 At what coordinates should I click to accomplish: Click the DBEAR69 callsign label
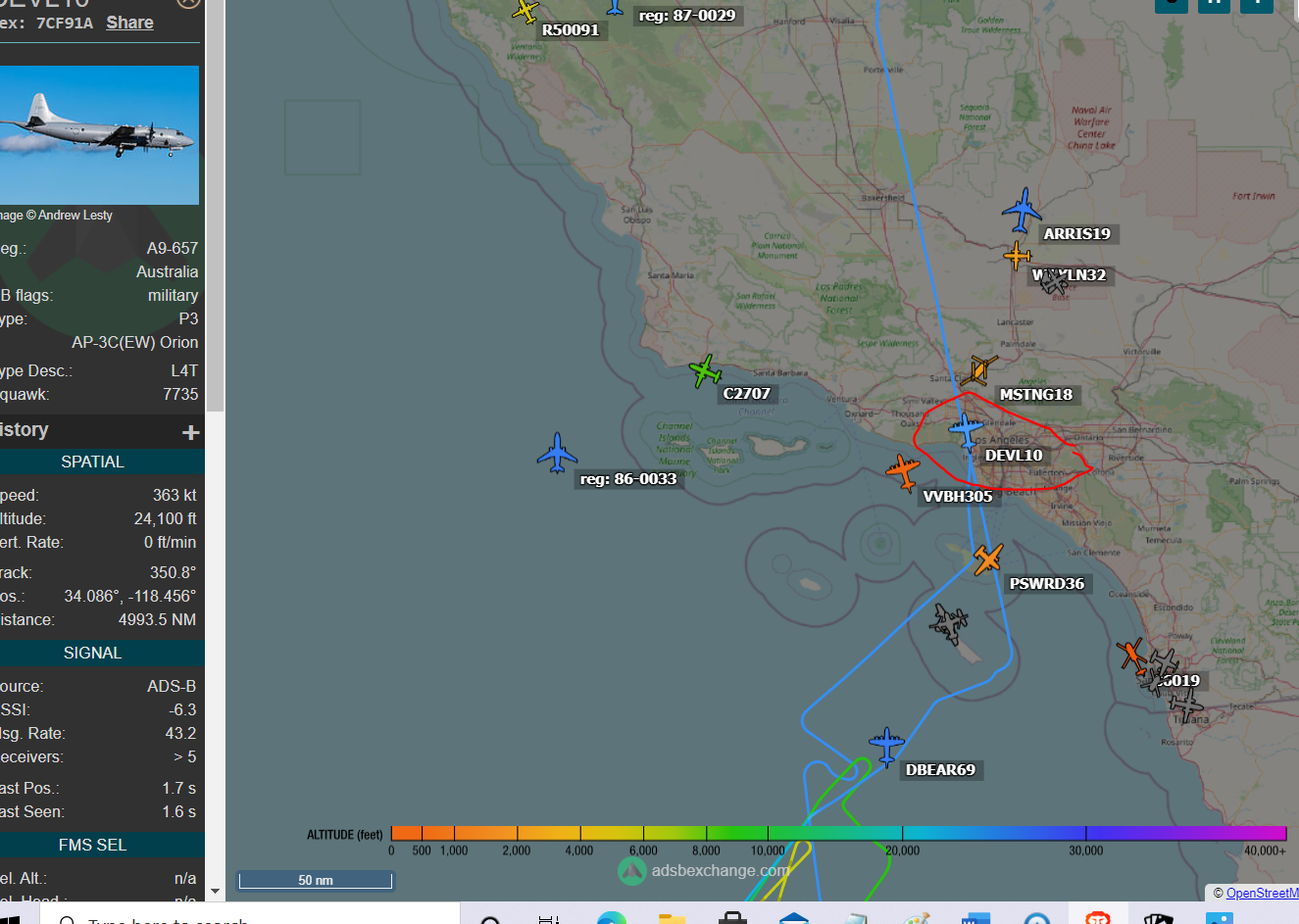pyautogui.click(x=940, y=770)
